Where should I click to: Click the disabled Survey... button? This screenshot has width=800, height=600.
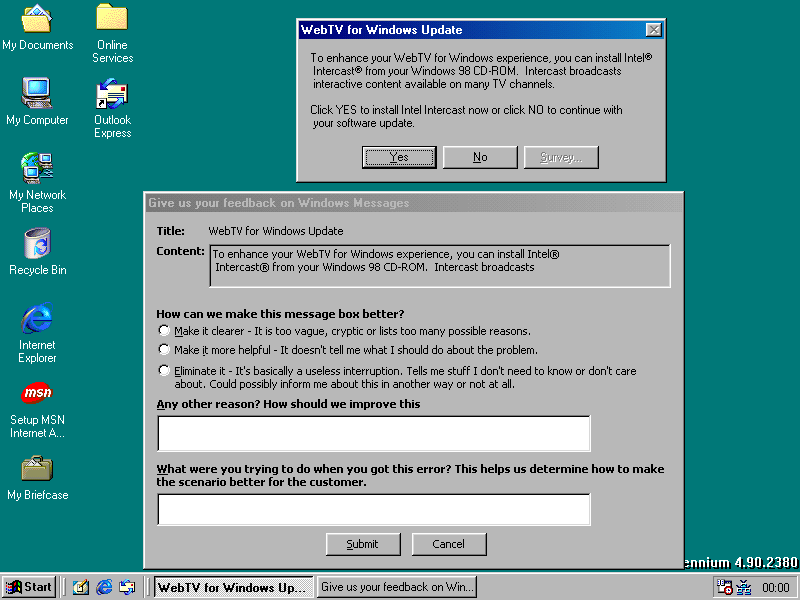pos(561,157)
